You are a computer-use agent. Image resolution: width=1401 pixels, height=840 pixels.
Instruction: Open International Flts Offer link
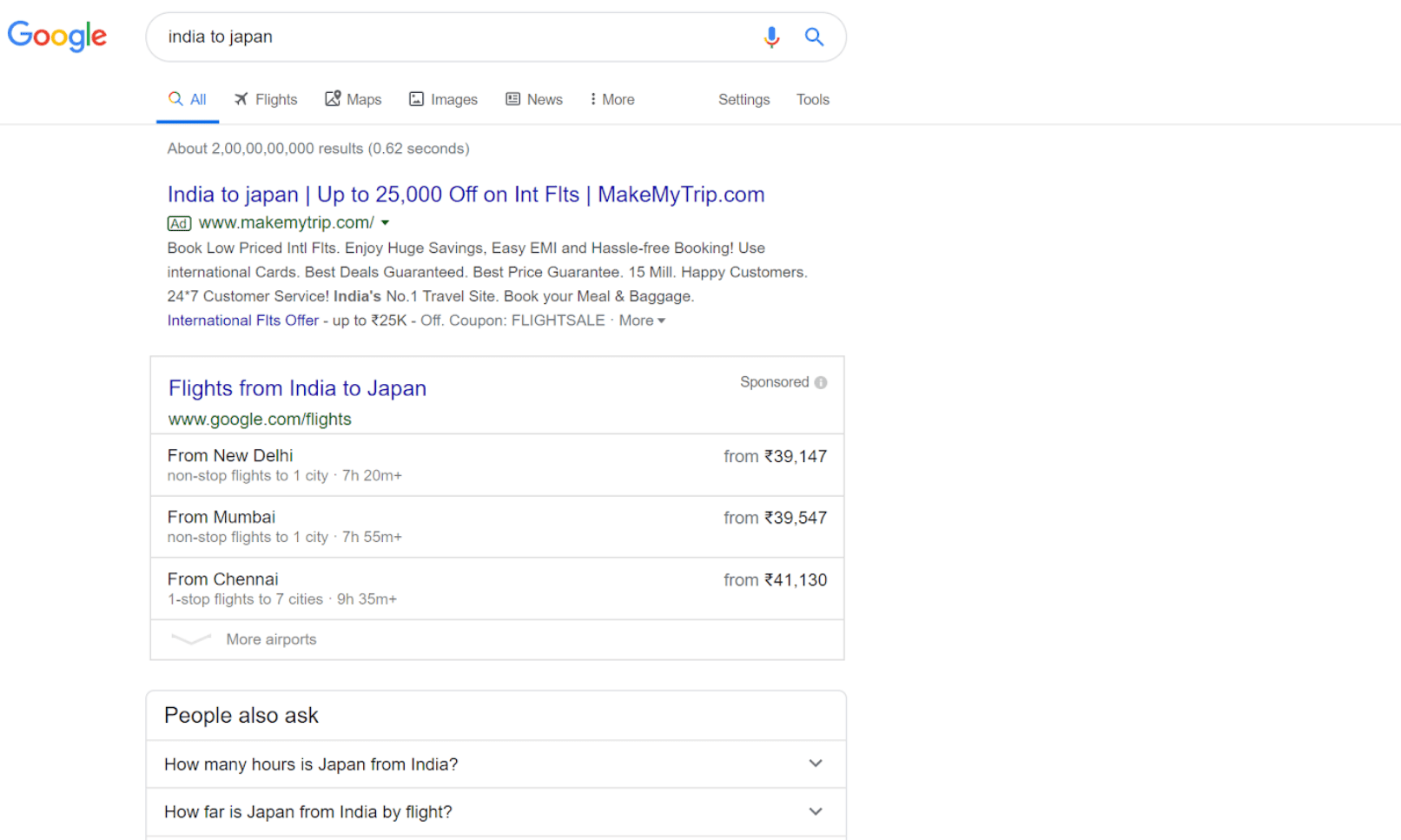(x=243, y=321)
